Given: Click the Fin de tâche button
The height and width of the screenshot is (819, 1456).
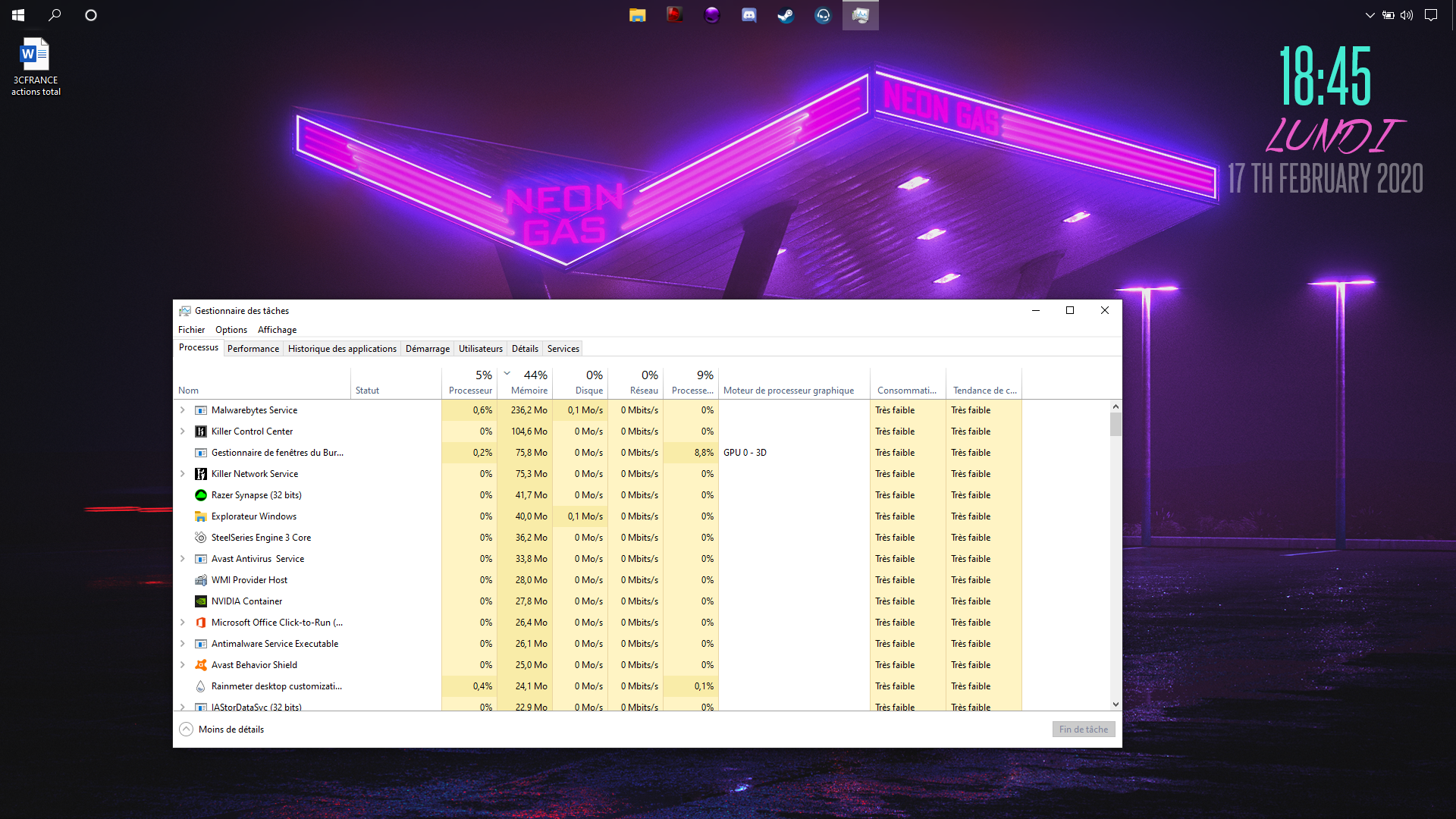Looking at the screenshot, I should pos(1083,730).
